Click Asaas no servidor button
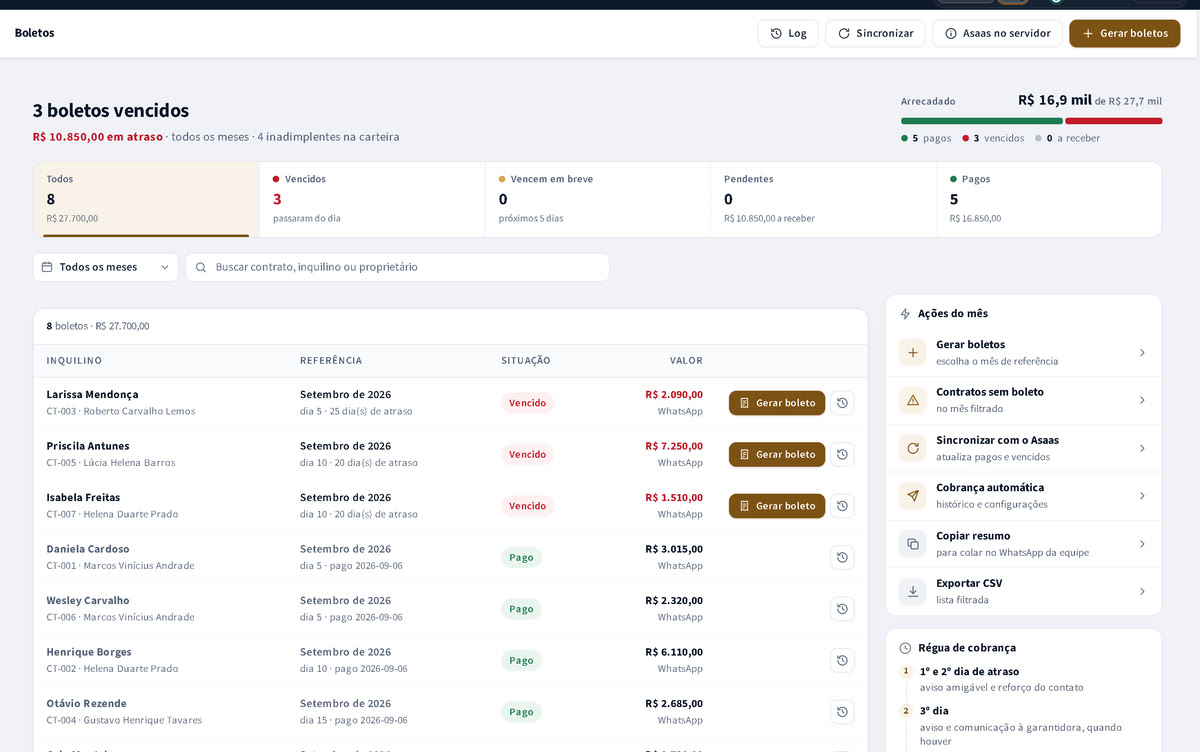Screen dimensions: 1200x752 (997, 33)
